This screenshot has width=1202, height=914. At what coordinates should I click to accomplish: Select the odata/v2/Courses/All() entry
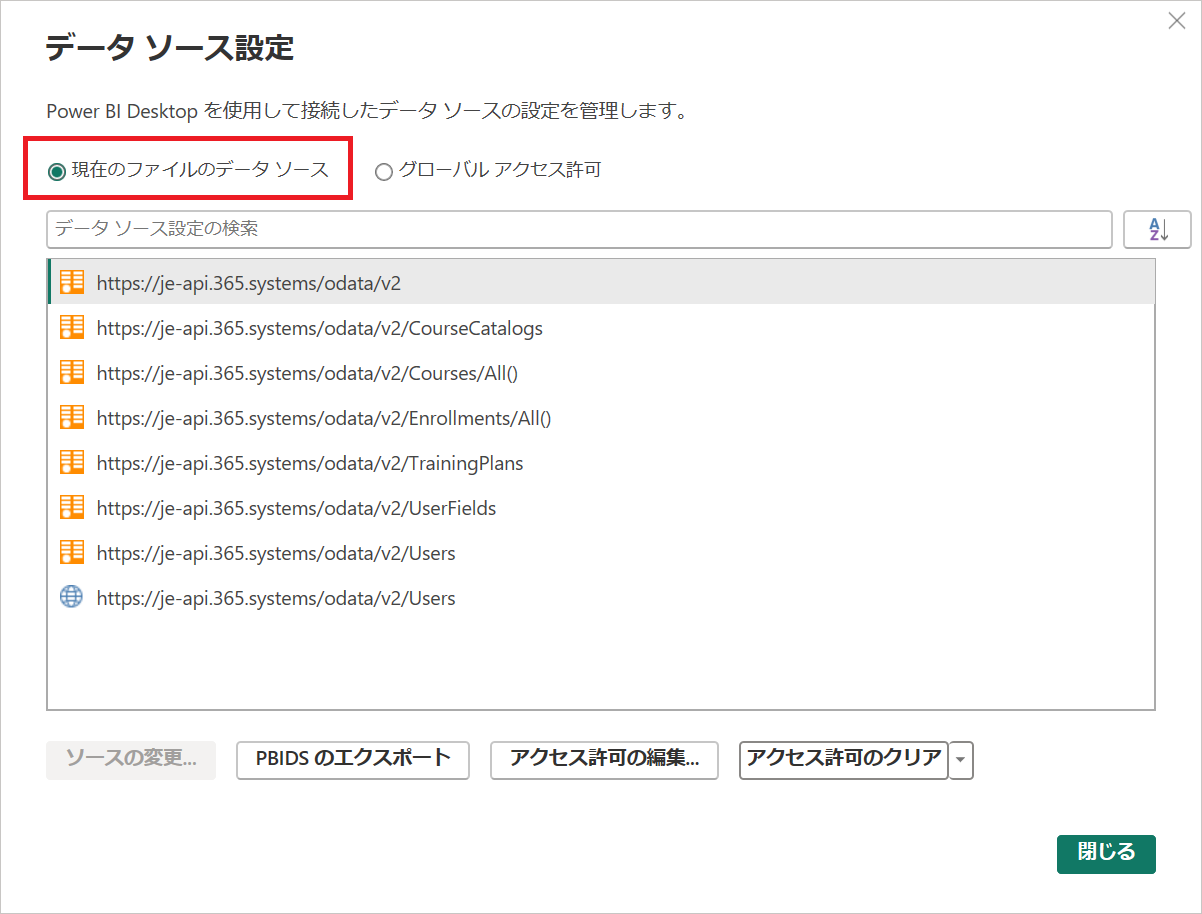(601, 372)
